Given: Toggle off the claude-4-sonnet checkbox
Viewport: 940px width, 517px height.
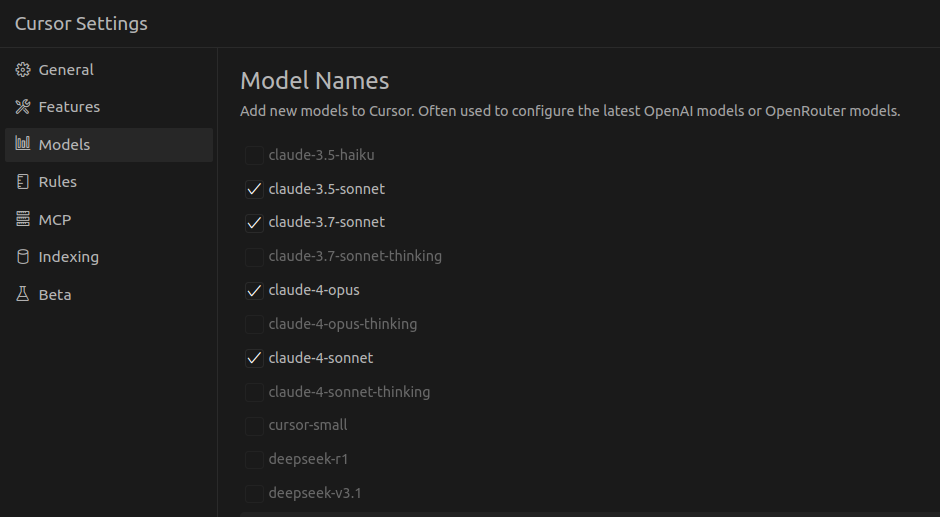Looking at the screenshot, I should pos(254,358).
